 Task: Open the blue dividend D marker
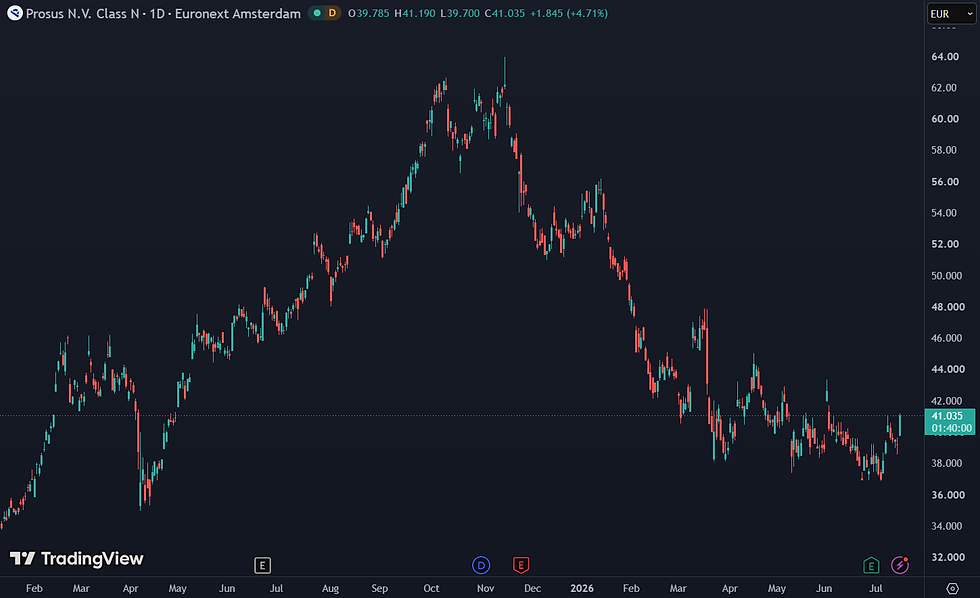point(481,566)
